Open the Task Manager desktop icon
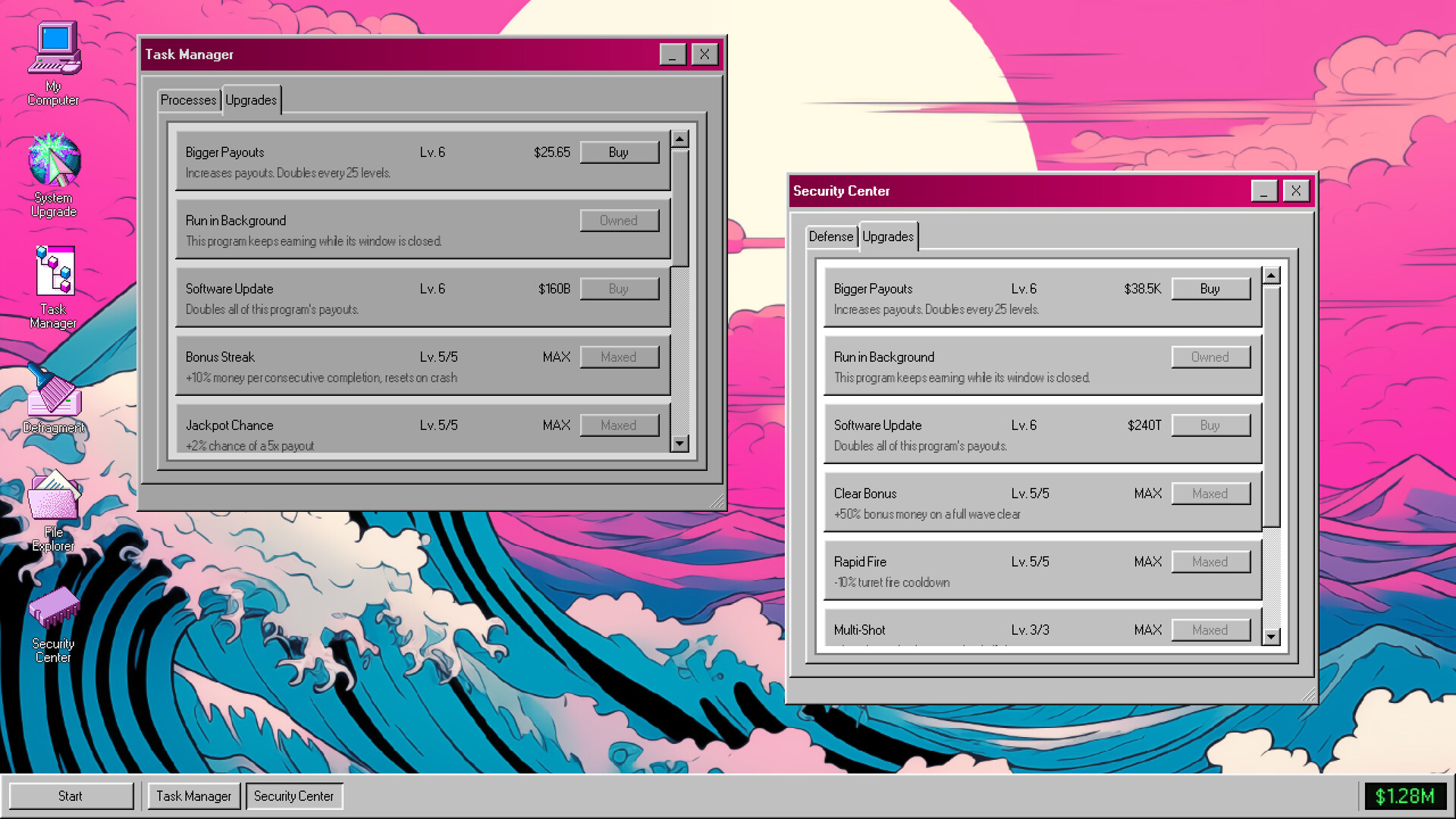 (x=53, y=287)
